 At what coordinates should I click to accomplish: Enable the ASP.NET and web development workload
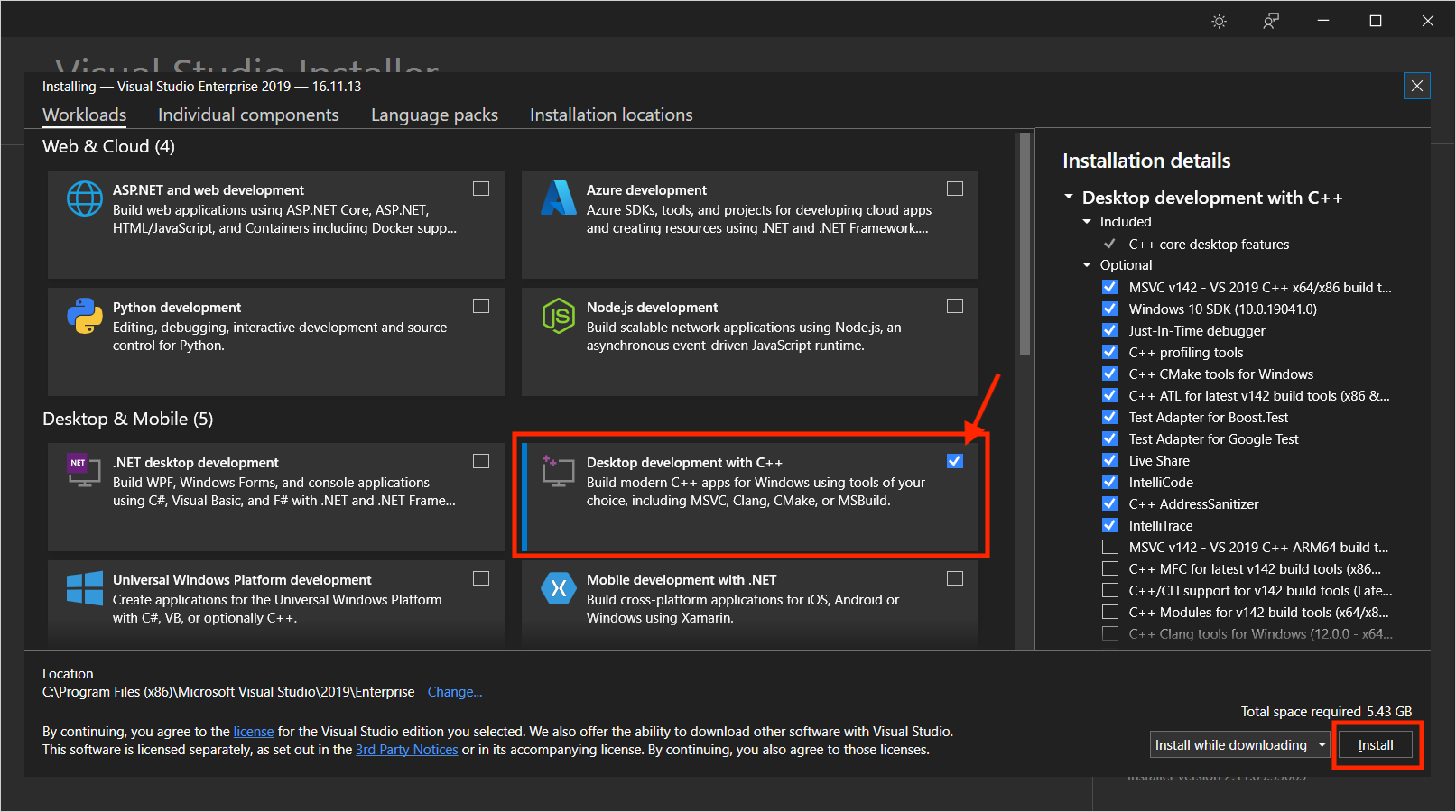pos(481,189)
